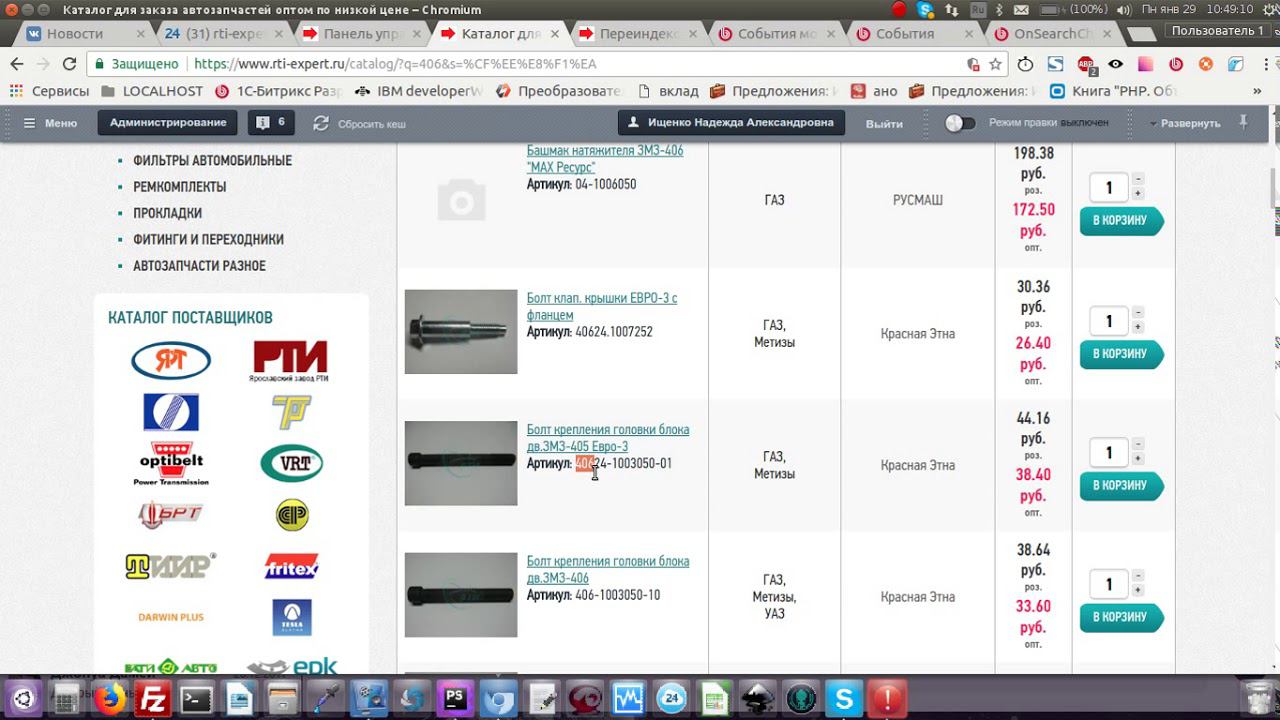Open the Меню hamburger in the admin panel
1280x720 pixels.
[50, 123]
